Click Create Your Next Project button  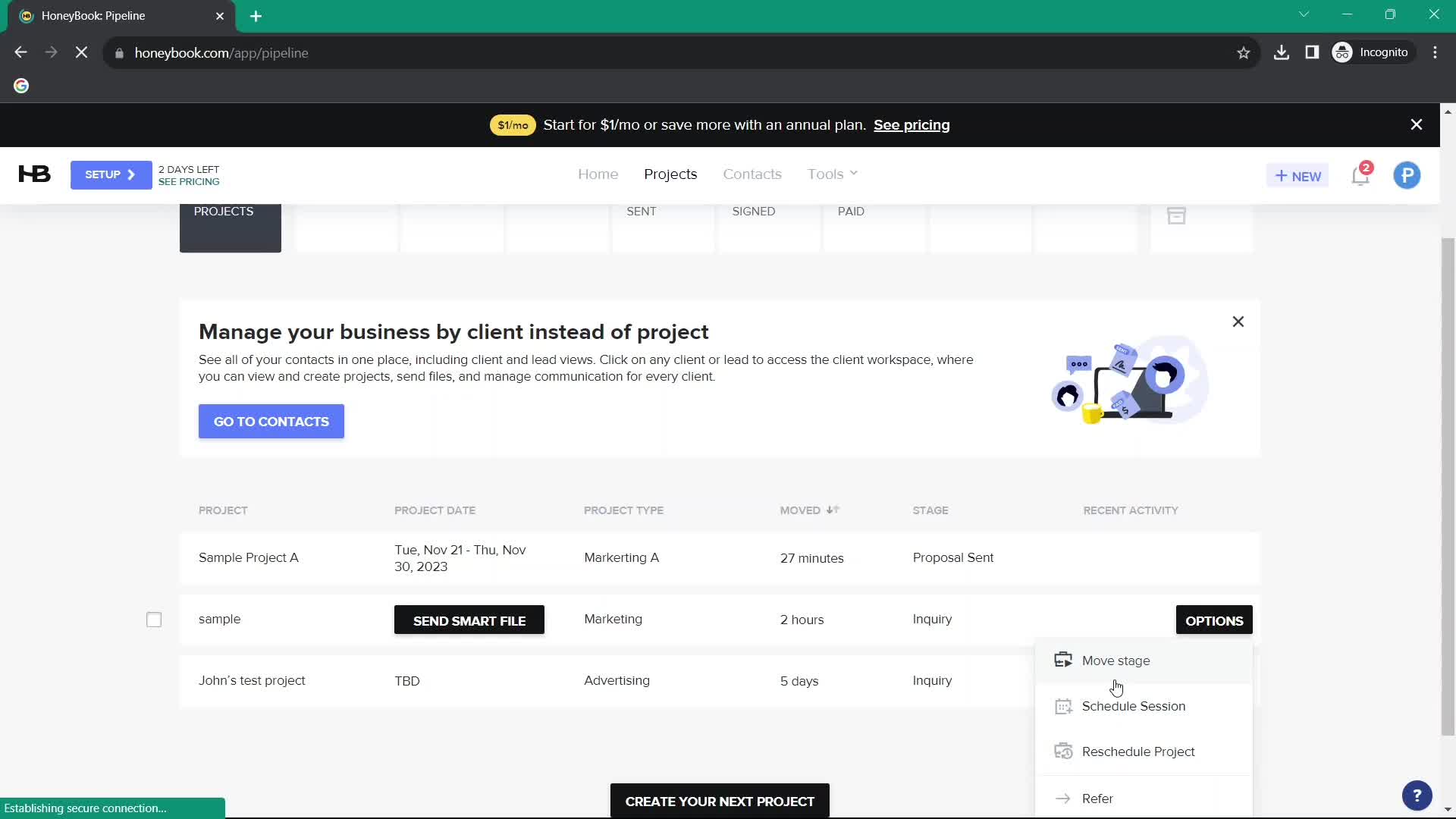point(720,801)
